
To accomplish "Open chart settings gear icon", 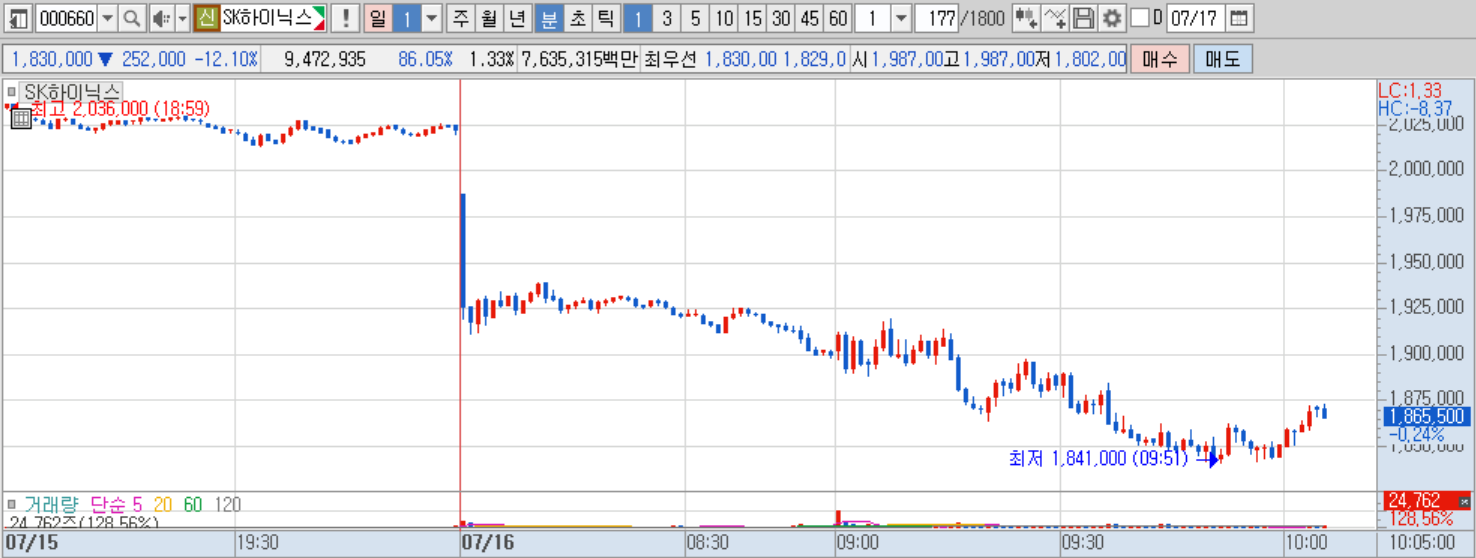I will (x=1111, y=18).
